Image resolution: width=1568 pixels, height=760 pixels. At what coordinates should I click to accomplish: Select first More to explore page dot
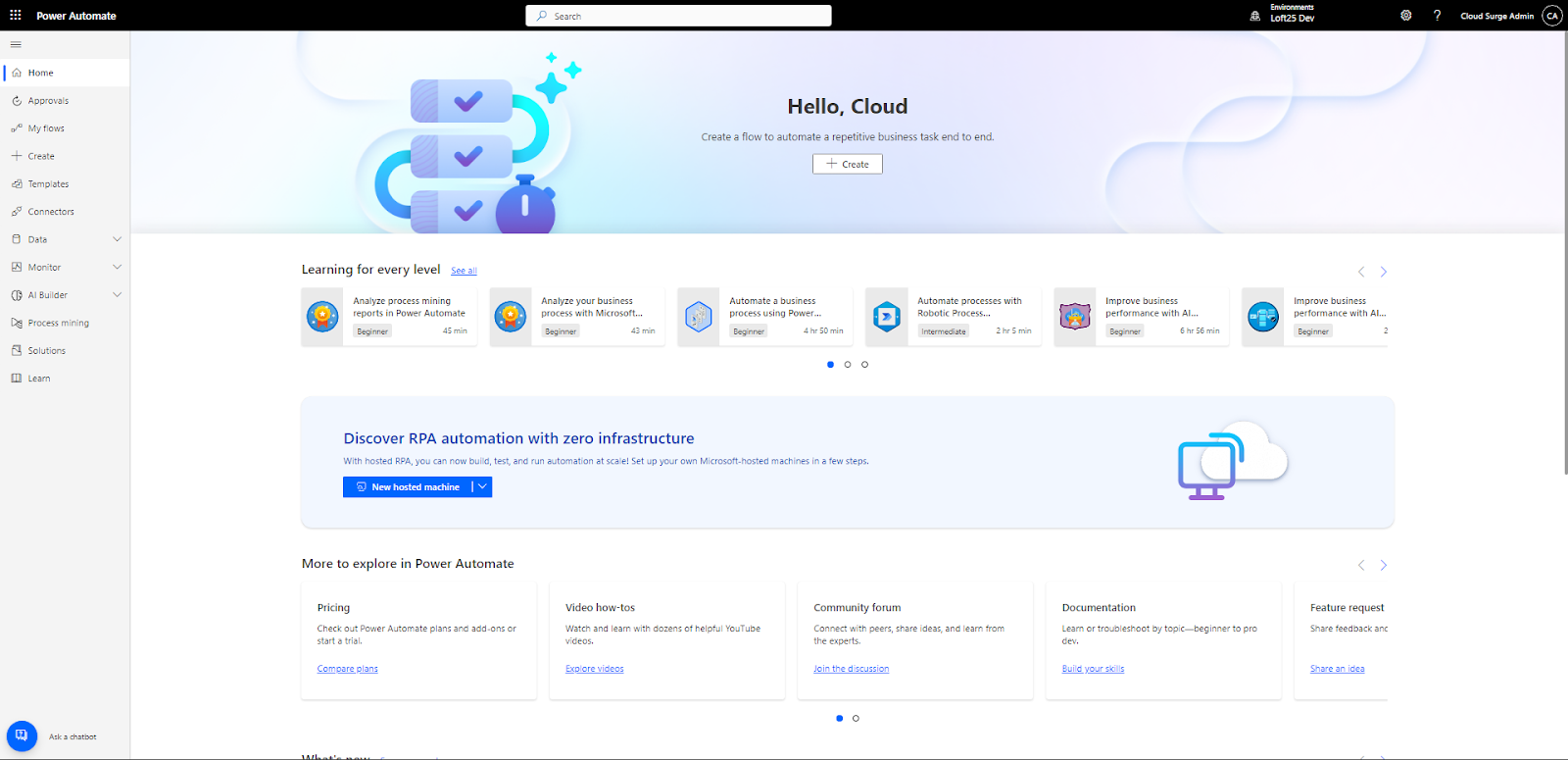click(x=839, y=719)
